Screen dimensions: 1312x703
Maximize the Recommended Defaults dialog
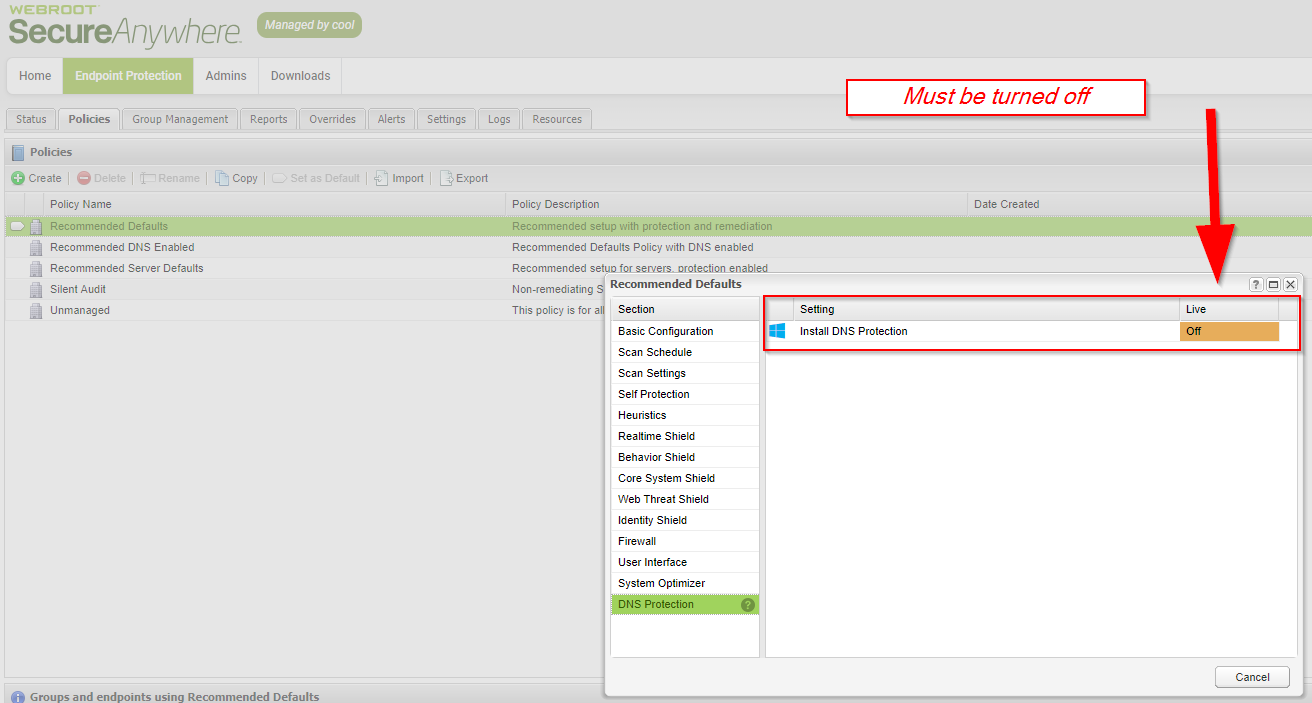pos(1273,285)
